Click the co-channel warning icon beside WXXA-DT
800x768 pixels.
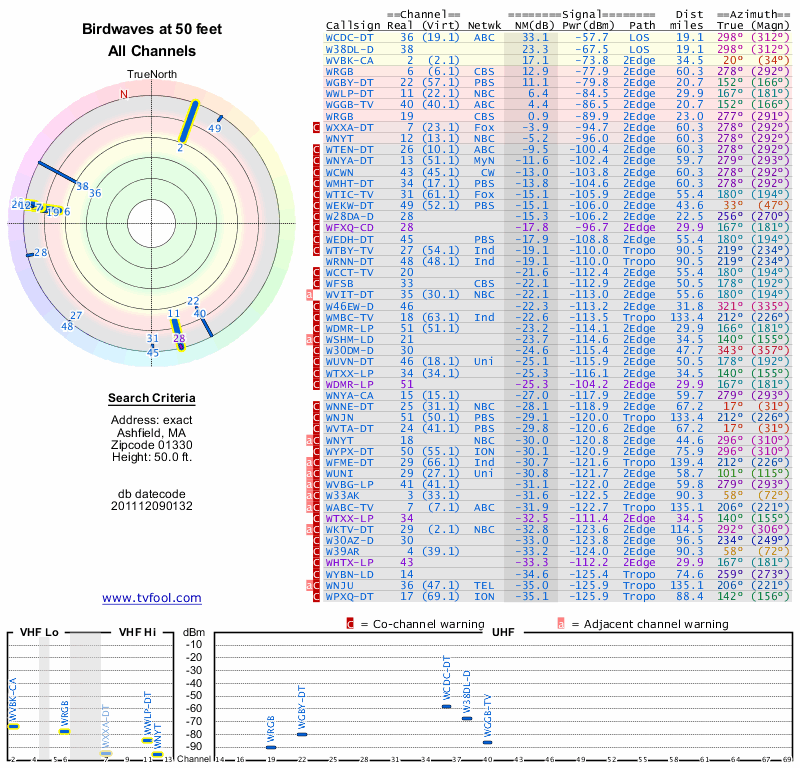point(317,127)
